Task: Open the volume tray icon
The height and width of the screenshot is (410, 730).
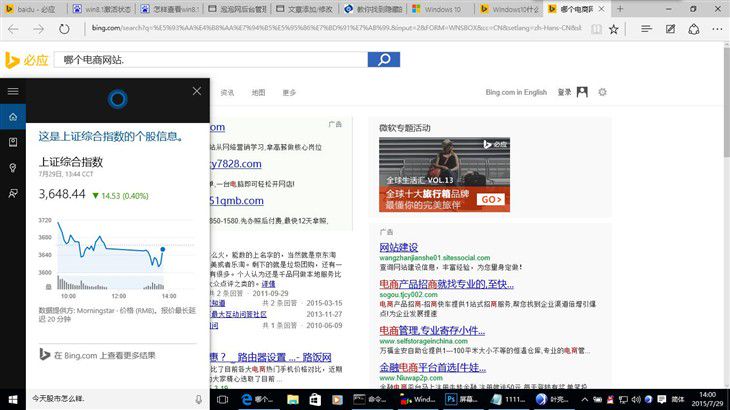Action: click(x=636, y=399)
